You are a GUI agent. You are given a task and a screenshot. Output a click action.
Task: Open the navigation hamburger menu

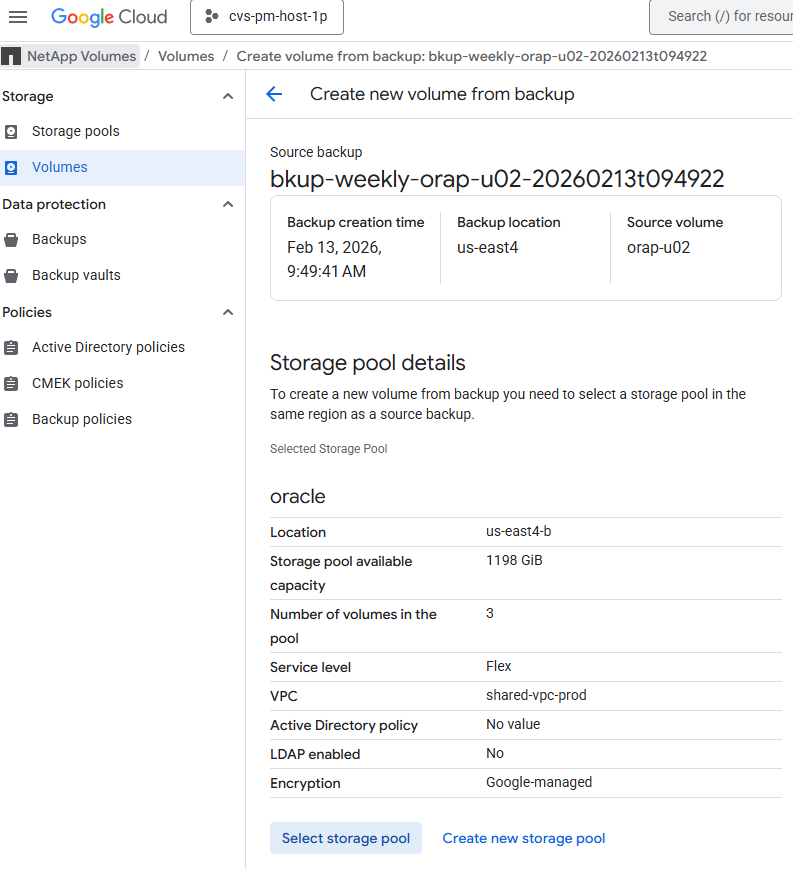pyautogui.click(x=18, y=16)
